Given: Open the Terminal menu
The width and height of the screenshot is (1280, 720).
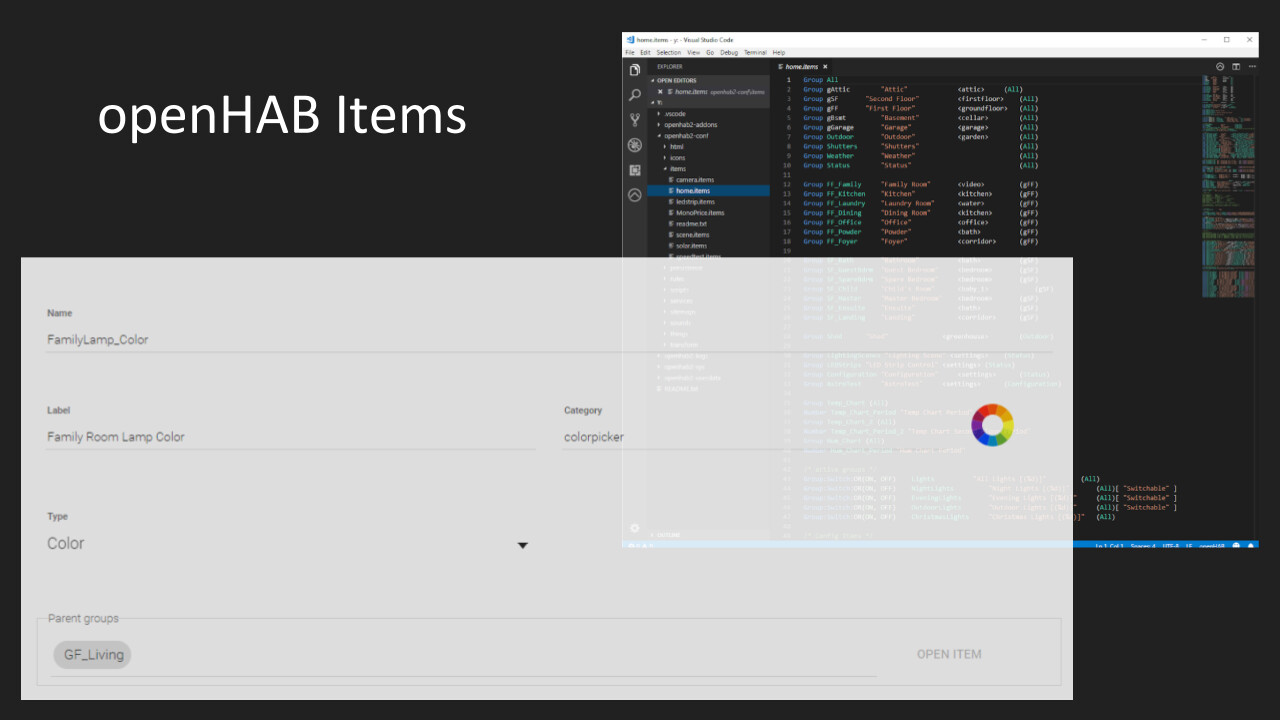Looking at the screenshot, I should (755, 52).
